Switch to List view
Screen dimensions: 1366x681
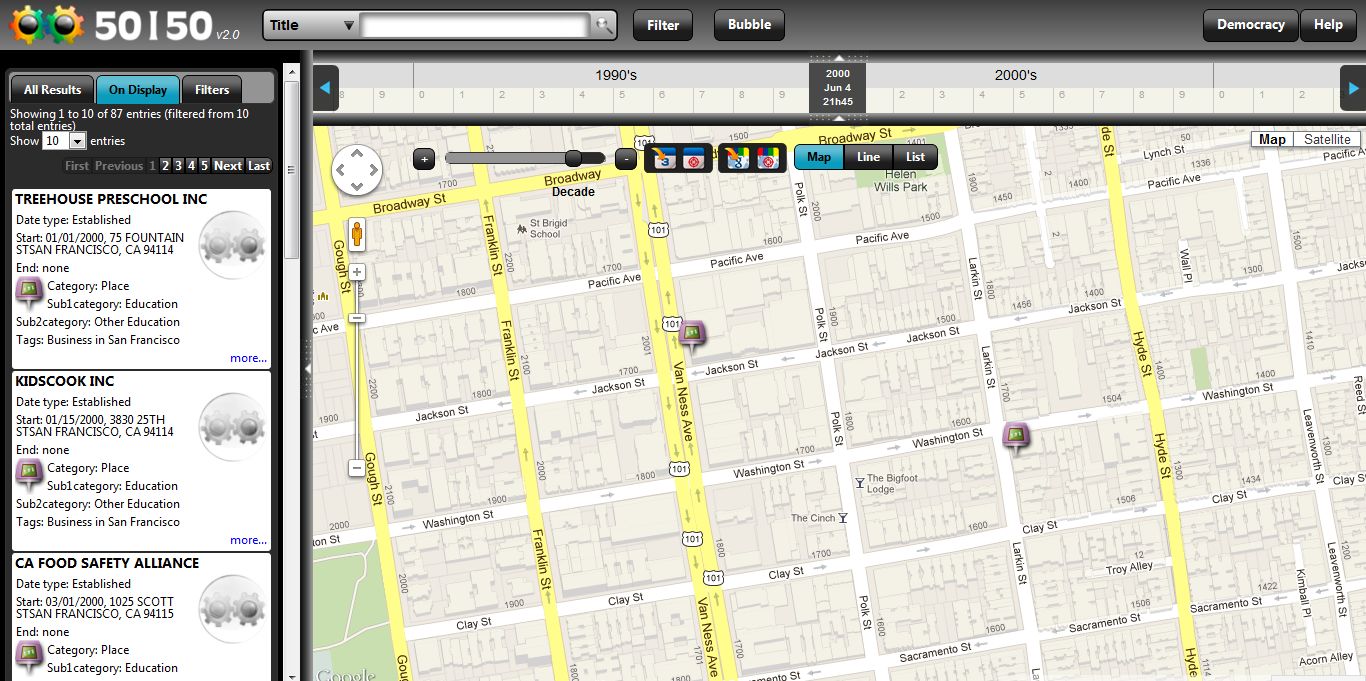tap(915, 157)
